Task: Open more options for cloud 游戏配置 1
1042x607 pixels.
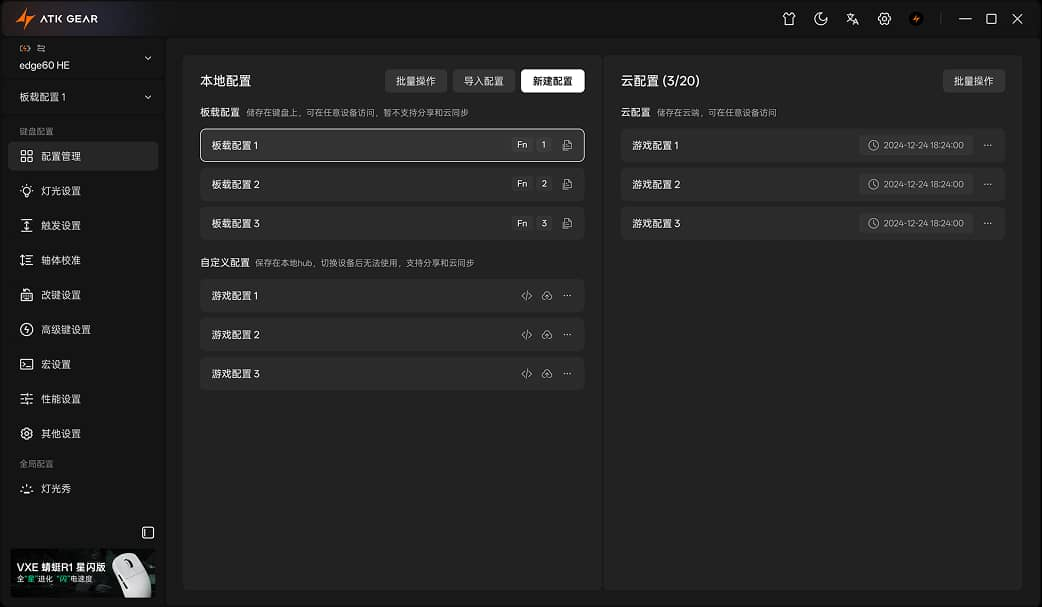Action: (x=988, y=145)
